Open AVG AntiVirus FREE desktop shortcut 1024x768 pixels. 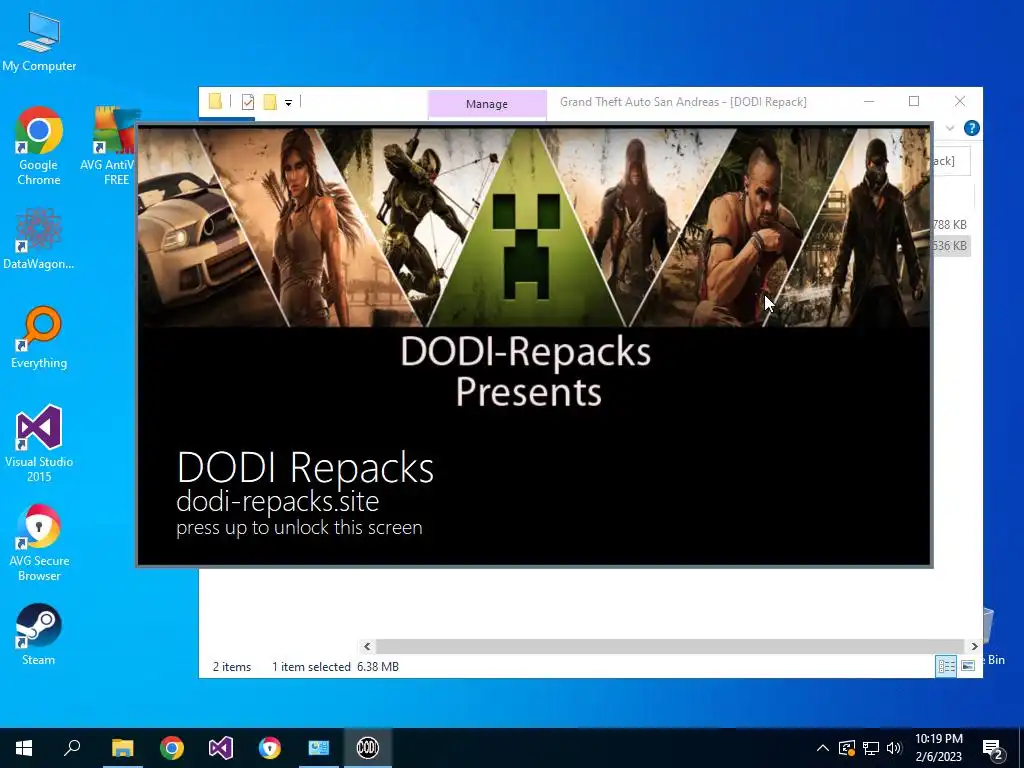(x=114, y=146)
